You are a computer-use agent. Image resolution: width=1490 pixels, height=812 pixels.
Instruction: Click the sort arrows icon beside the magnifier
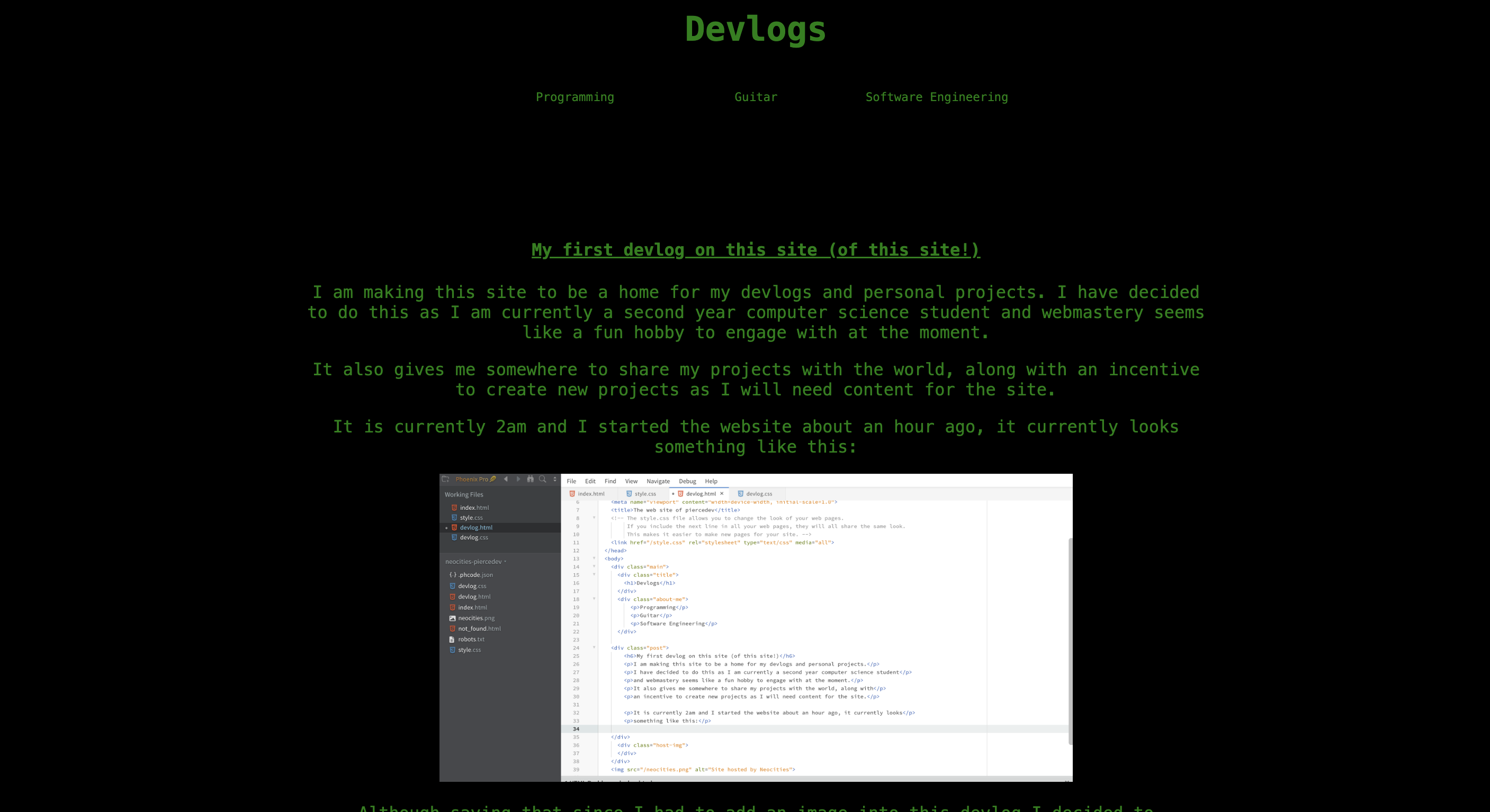click(555, 480)
